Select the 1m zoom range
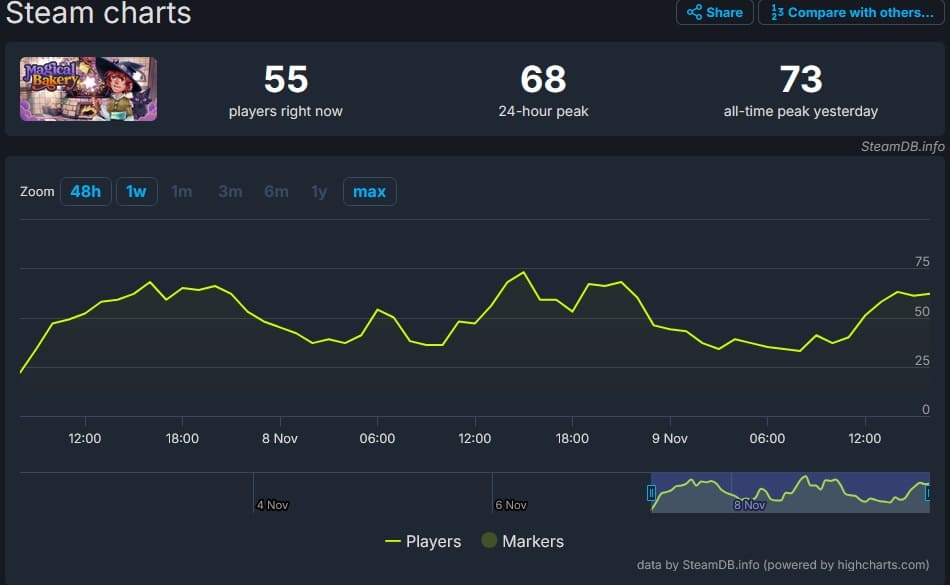The image size is (950, 585). 182,191
